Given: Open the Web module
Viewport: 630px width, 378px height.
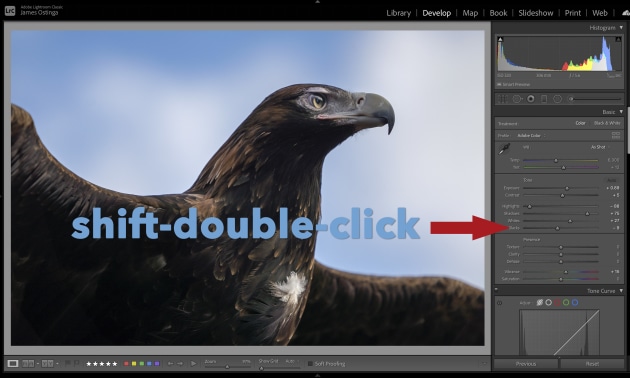Looking at the screenshot, I should pos(600,13).
